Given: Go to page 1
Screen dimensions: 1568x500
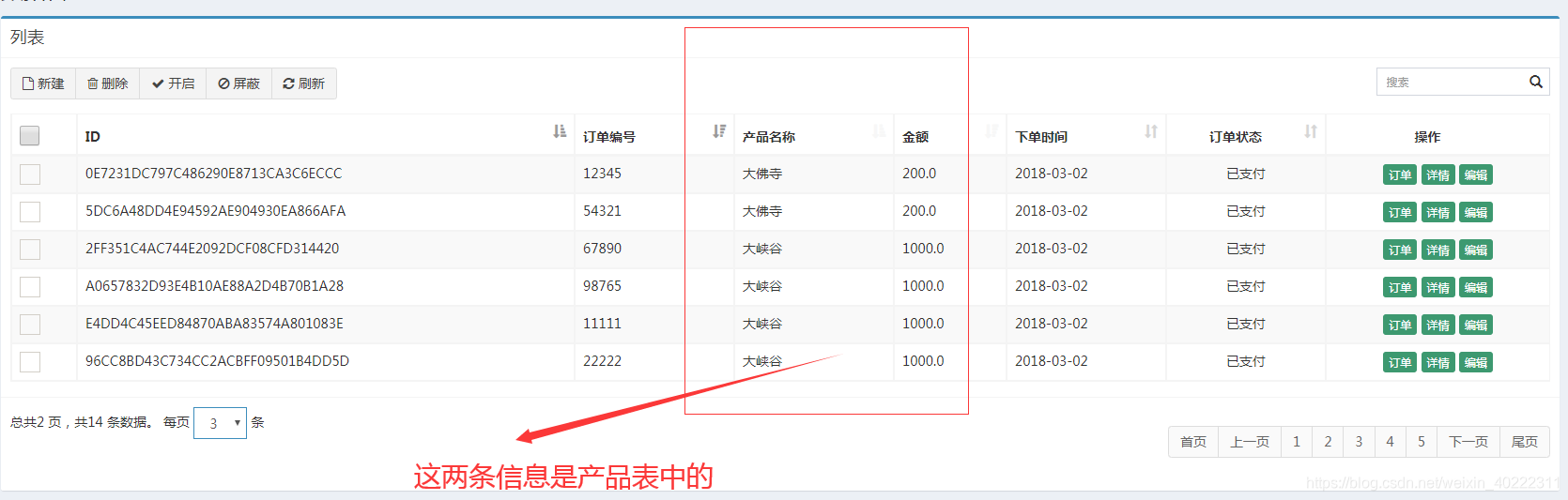Looking at the screenshot, I should coord(1297,442).
